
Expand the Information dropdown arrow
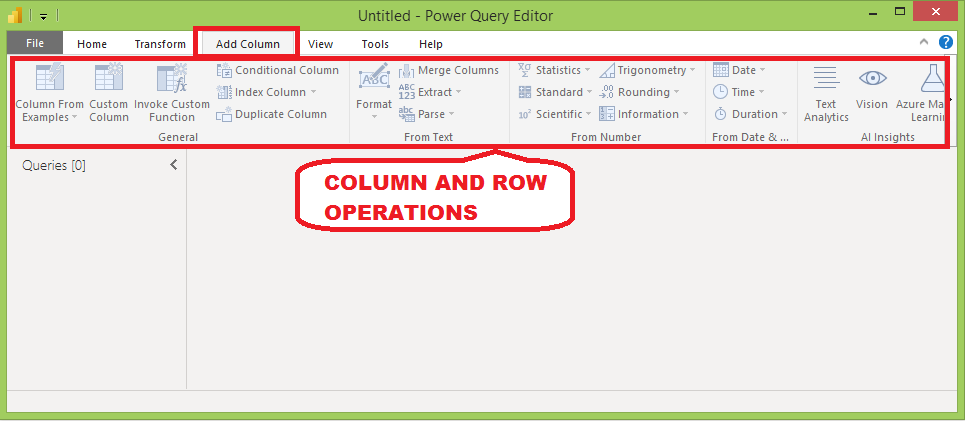click(x=684, y=114)
